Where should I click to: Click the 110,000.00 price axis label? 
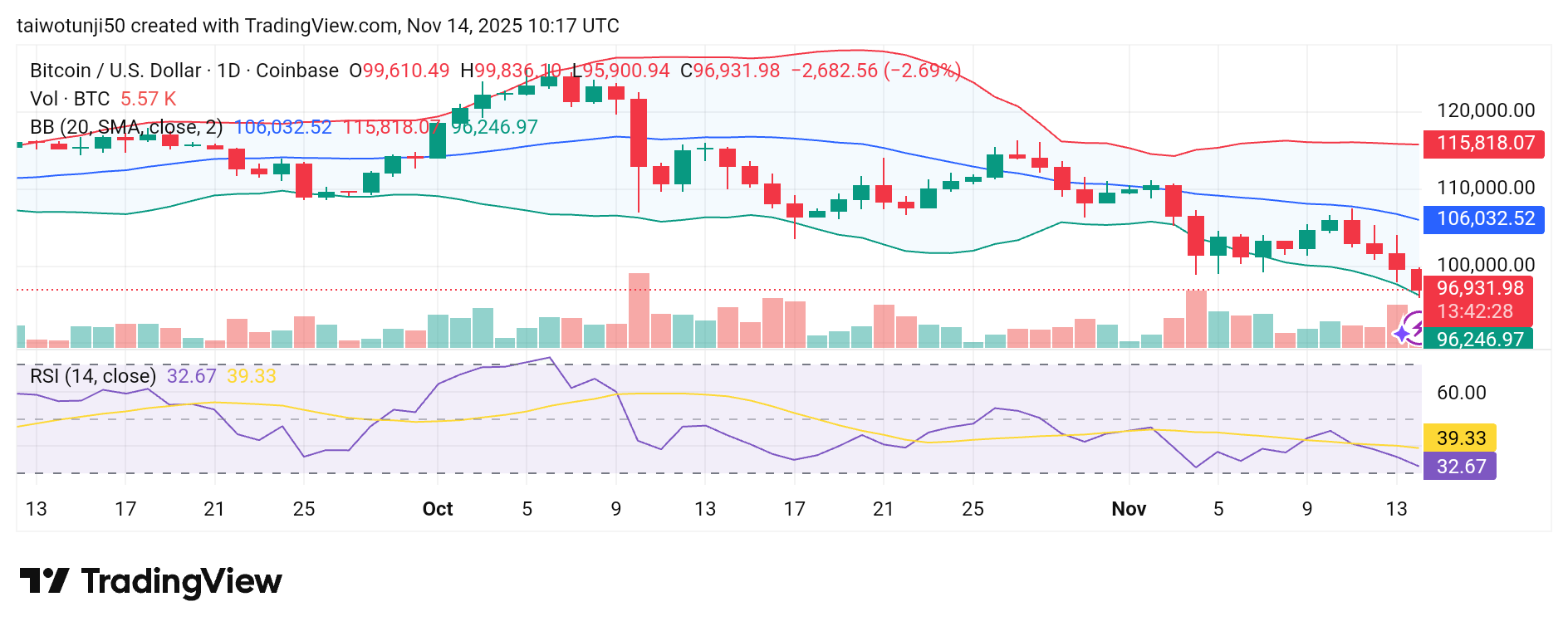pos(1486,188)
